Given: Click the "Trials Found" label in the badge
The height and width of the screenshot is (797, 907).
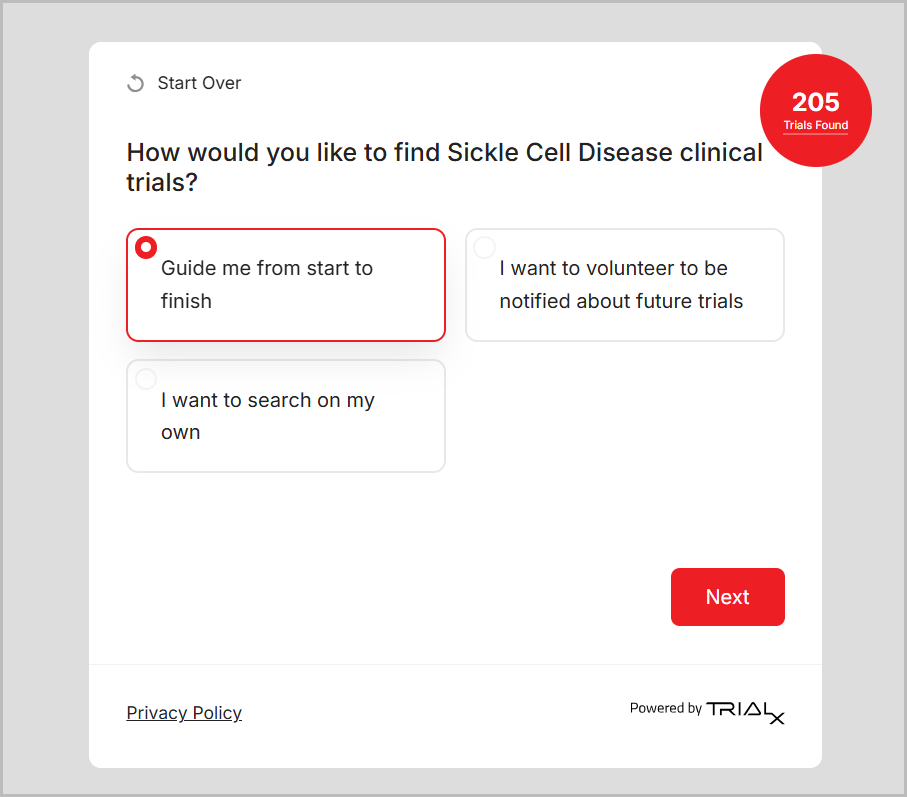Looking at the screenshot, I should pos(815,126).
